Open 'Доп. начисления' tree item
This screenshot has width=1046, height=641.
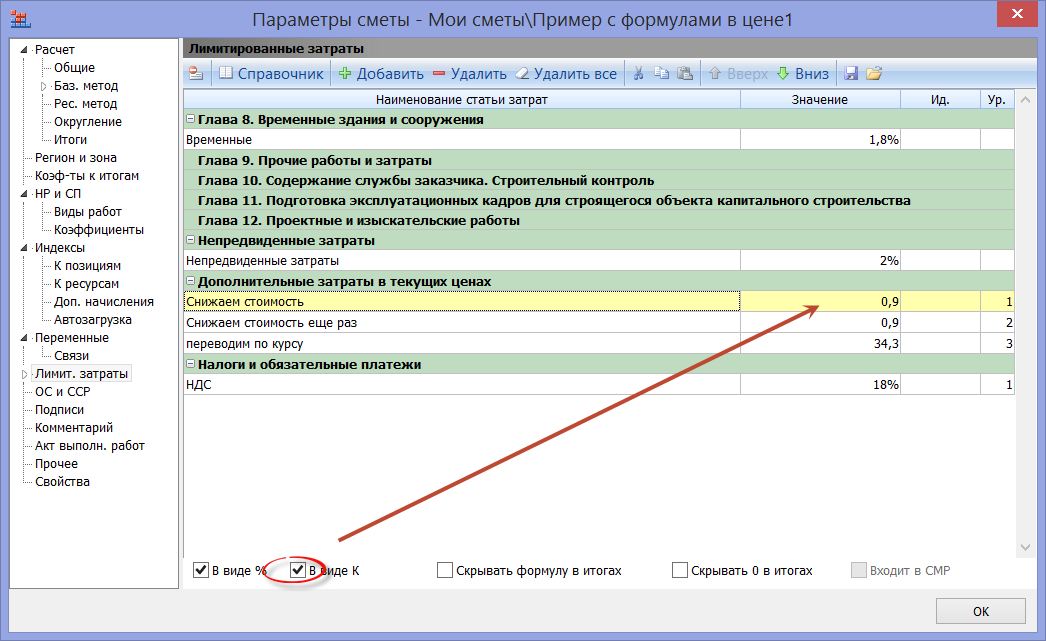(x=103, y=301)
